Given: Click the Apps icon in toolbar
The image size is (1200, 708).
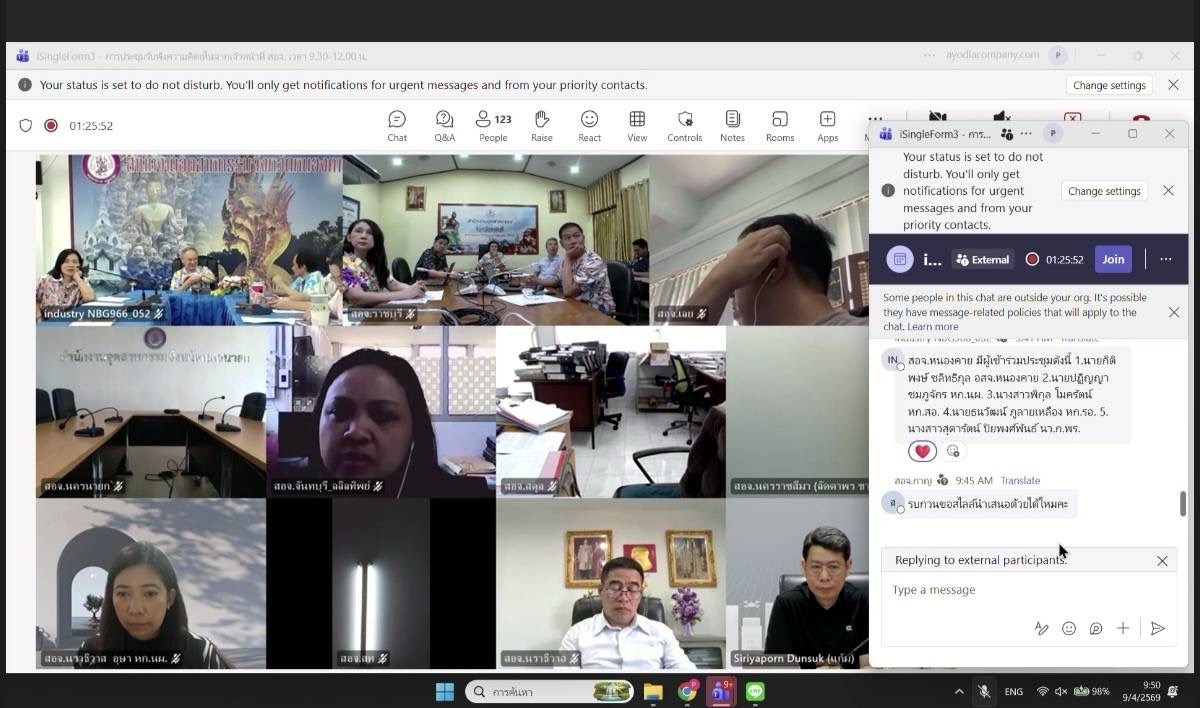Looking at the screenshot, I should click(x=827, y=126).
